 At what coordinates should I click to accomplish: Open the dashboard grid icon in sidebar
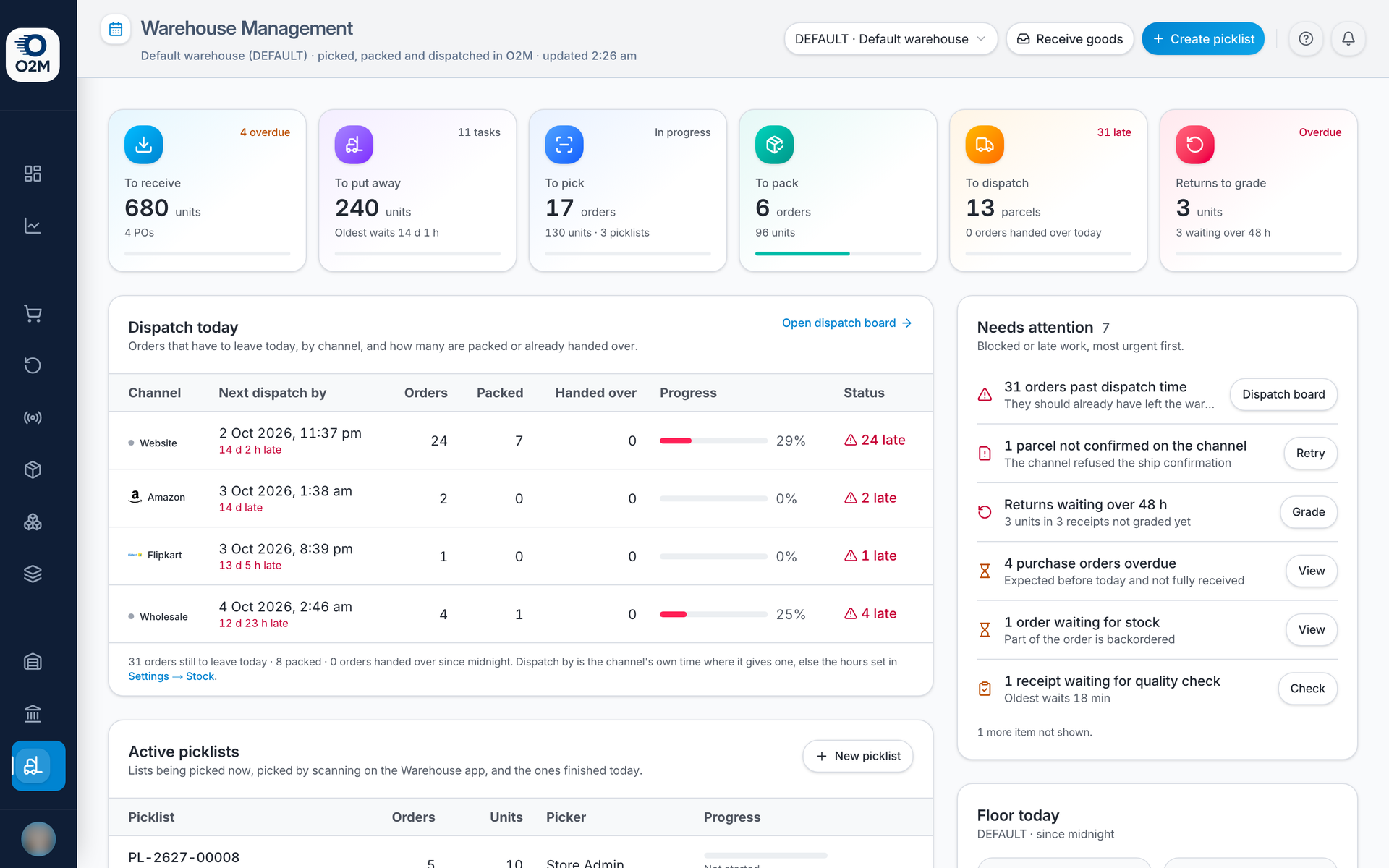(33, 174)
